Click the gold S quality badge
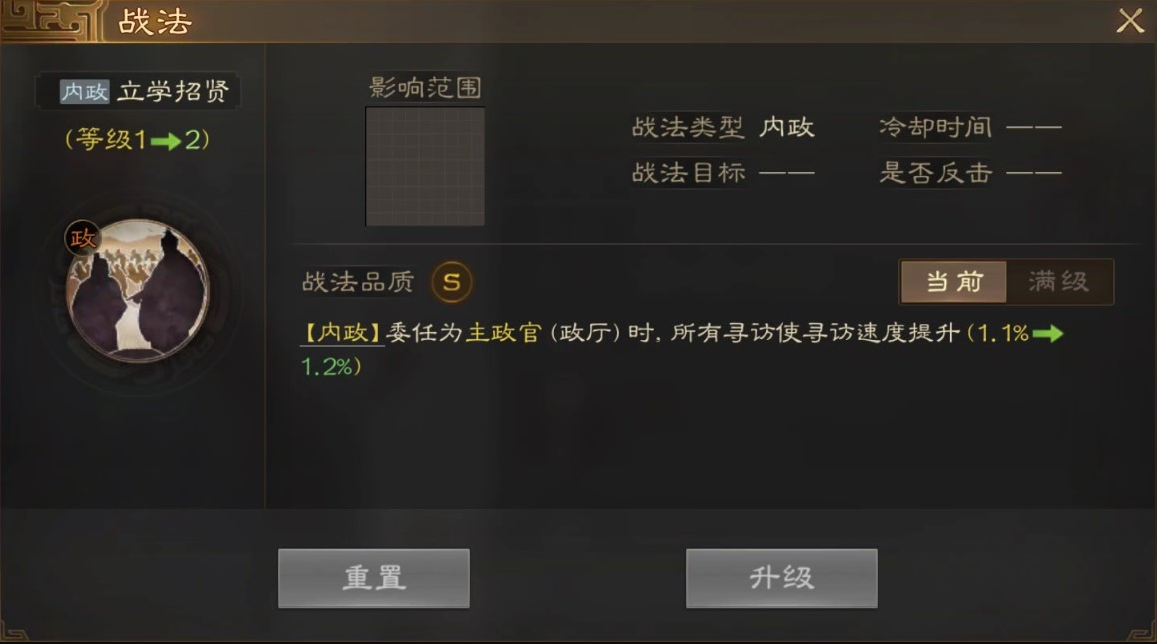Viewport: 1157px width, 644px height. [452, 282]
